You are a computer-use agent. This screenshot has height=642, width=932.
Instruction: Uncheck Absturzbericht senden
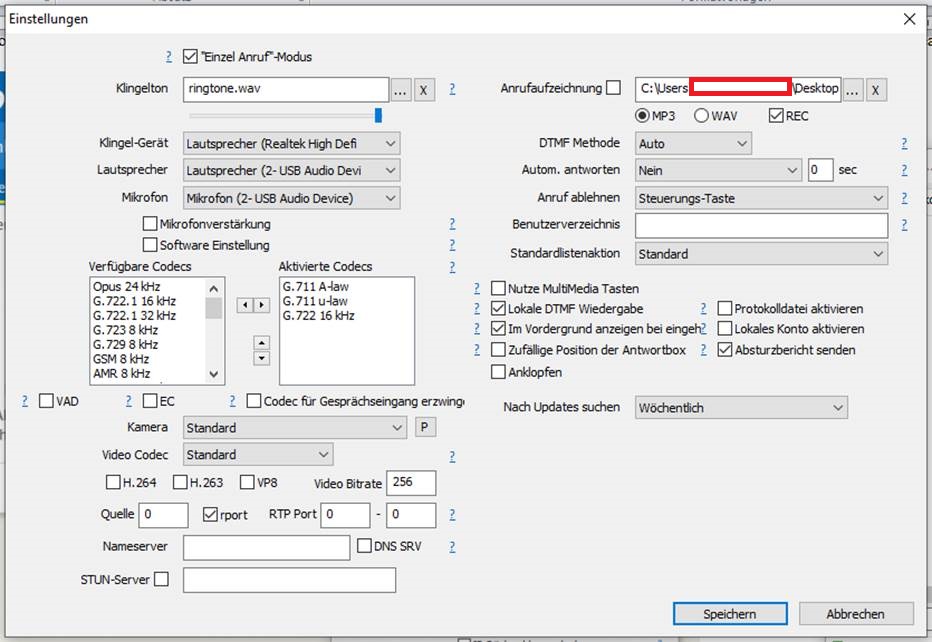726,350
